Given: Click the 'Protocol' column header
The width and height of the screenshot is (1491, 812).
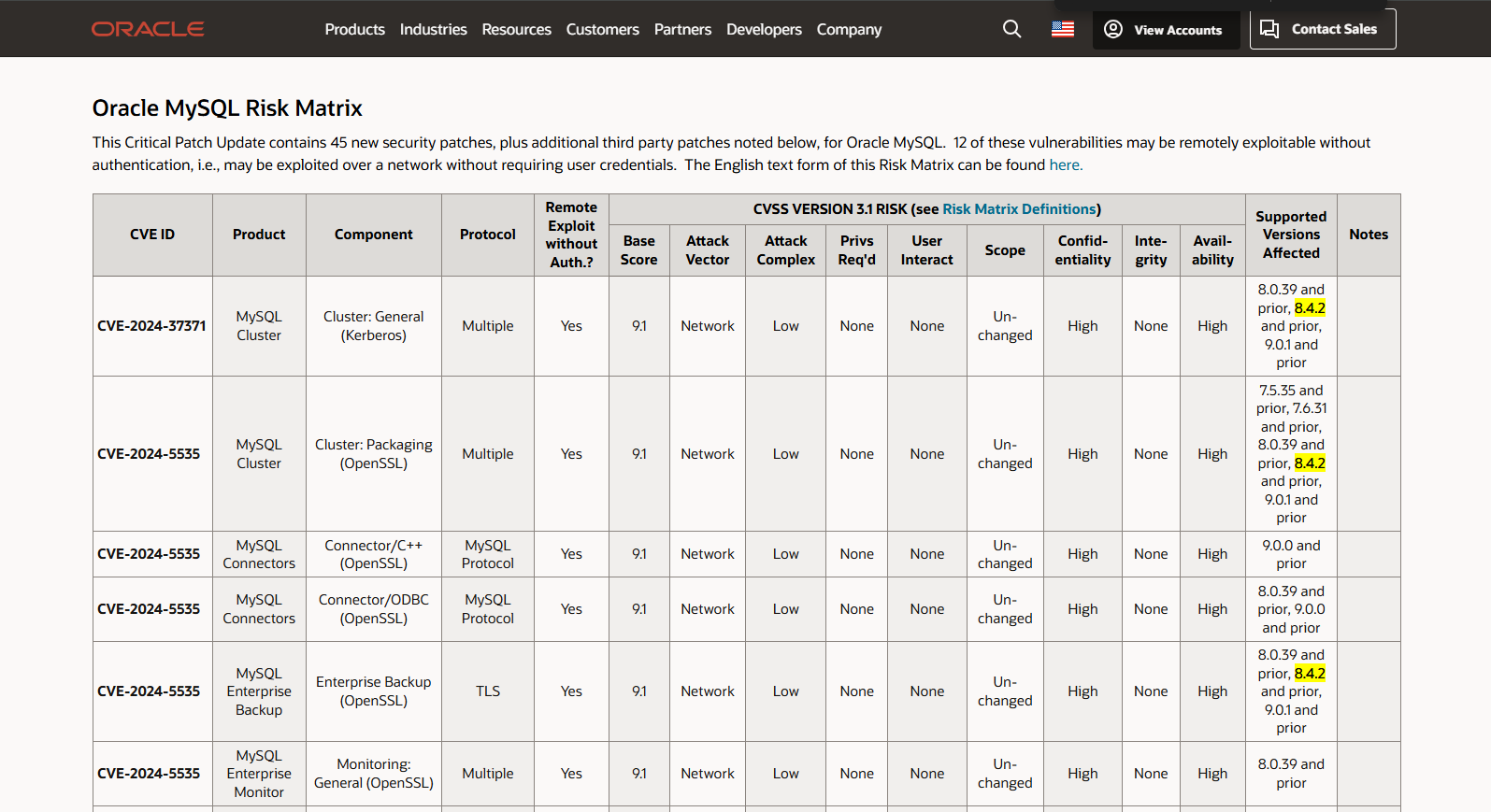Looking at the screenshot, I should click(488, 235).
